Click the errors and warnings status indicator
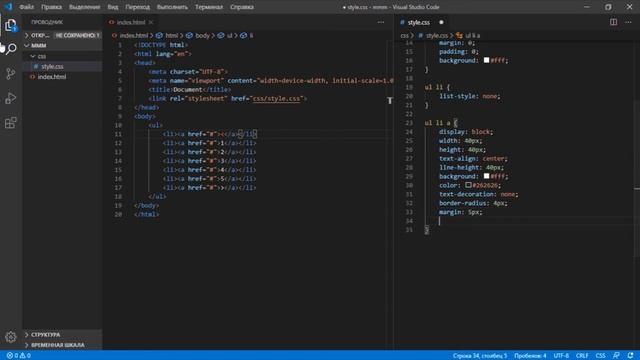This screenshot has height=360, width=640. 19,356
